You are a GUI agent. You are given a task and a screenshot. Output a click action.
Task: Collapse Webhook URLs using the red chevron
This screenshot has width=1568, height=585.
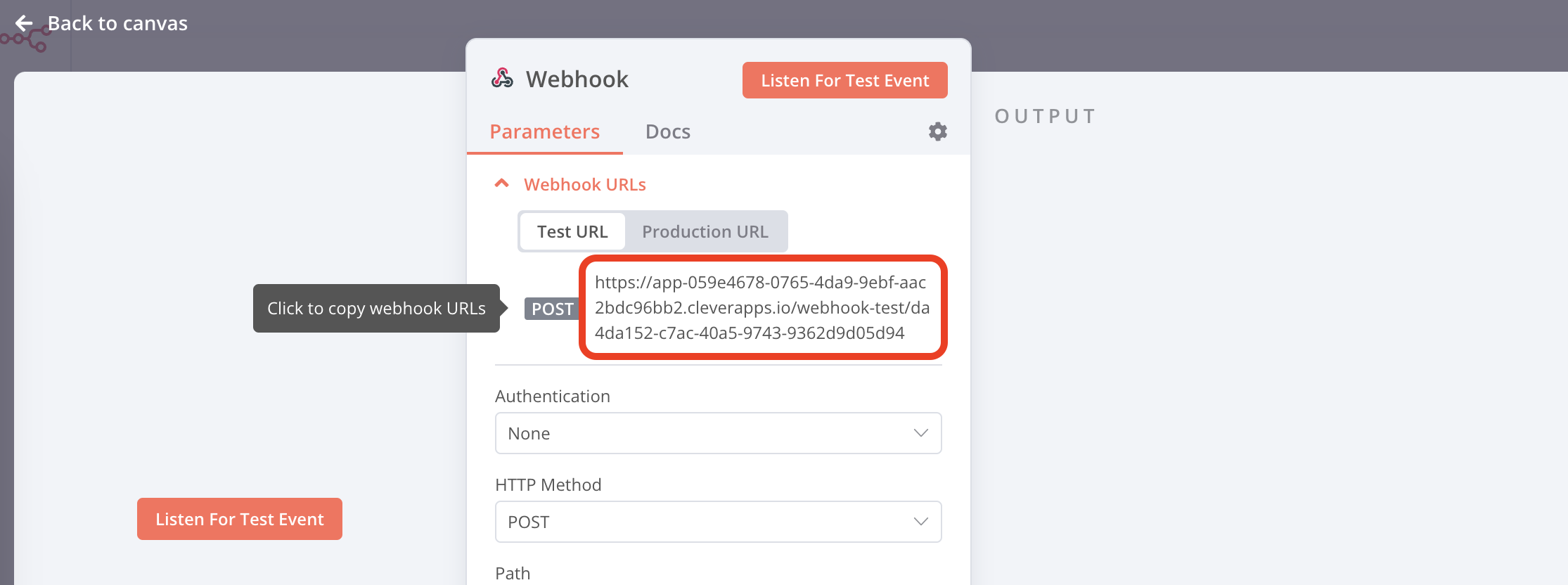pyautogui.click(x=502, y=184)
